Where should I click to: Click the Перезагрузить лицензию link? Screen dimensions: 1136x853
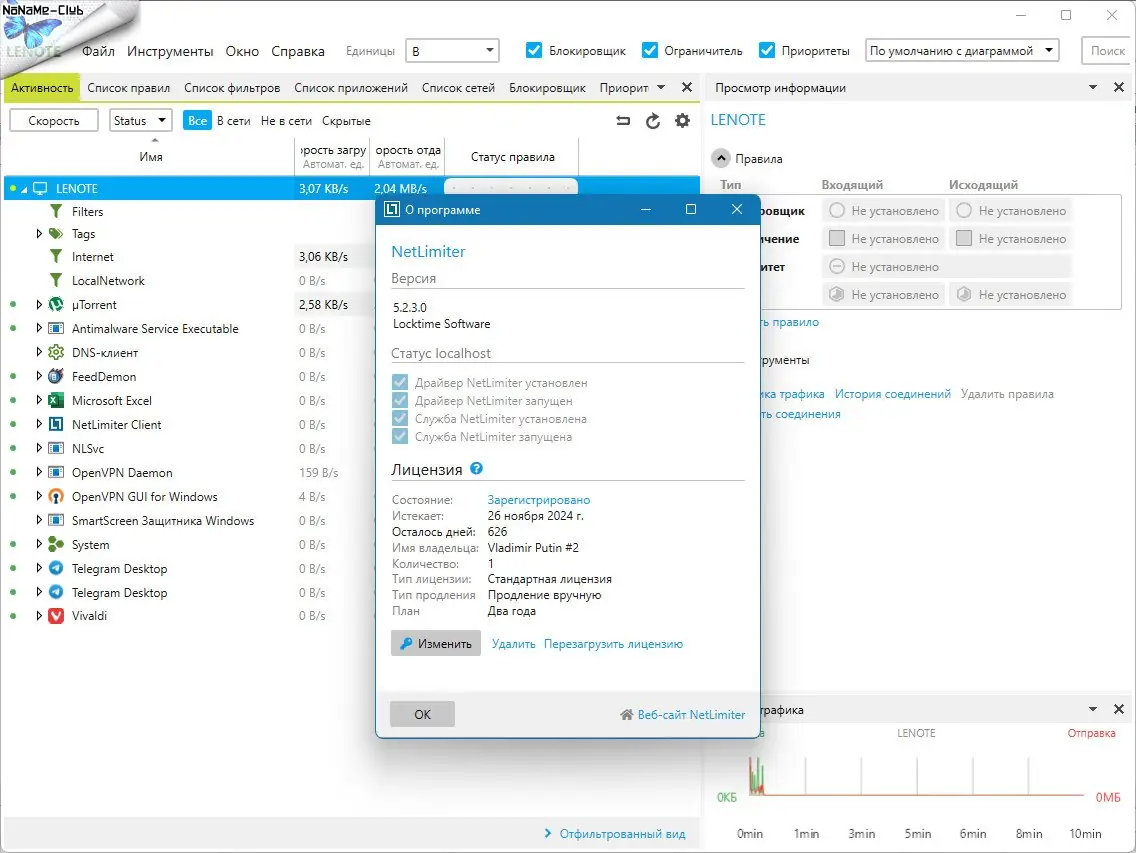point(613,644)
